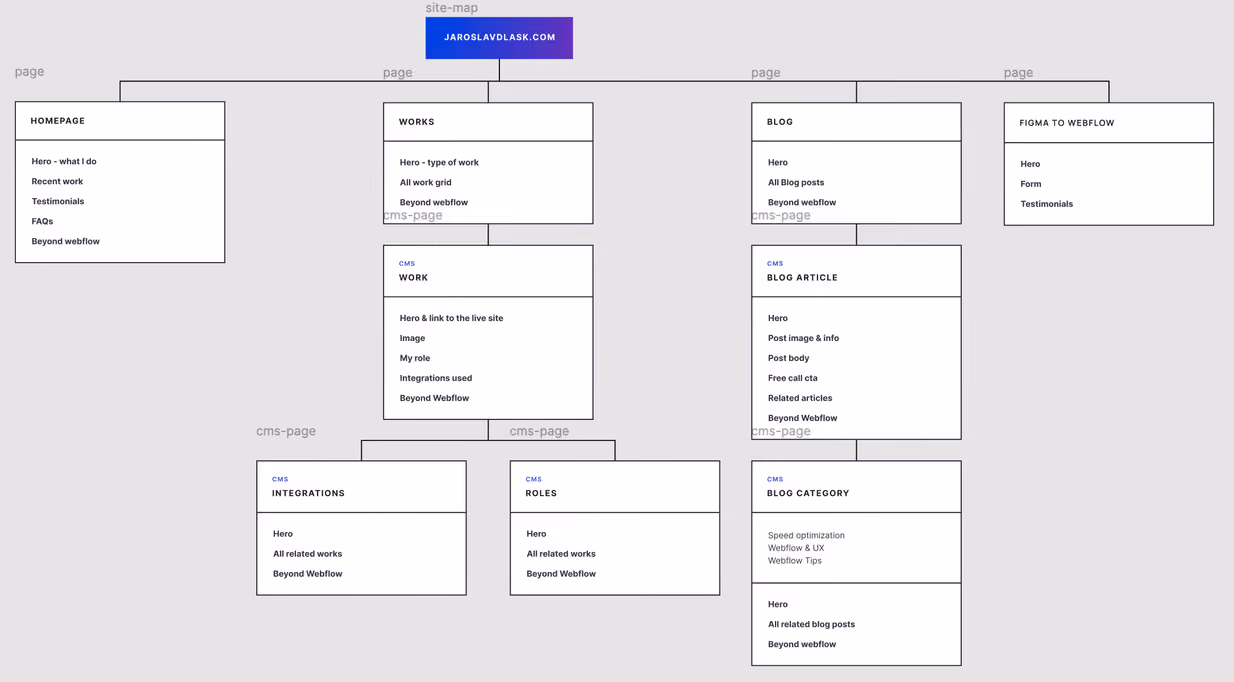The image size is (1234, 682).
Task: Select 'Beyond webflow' in Blog Category card
Action: 802,644
